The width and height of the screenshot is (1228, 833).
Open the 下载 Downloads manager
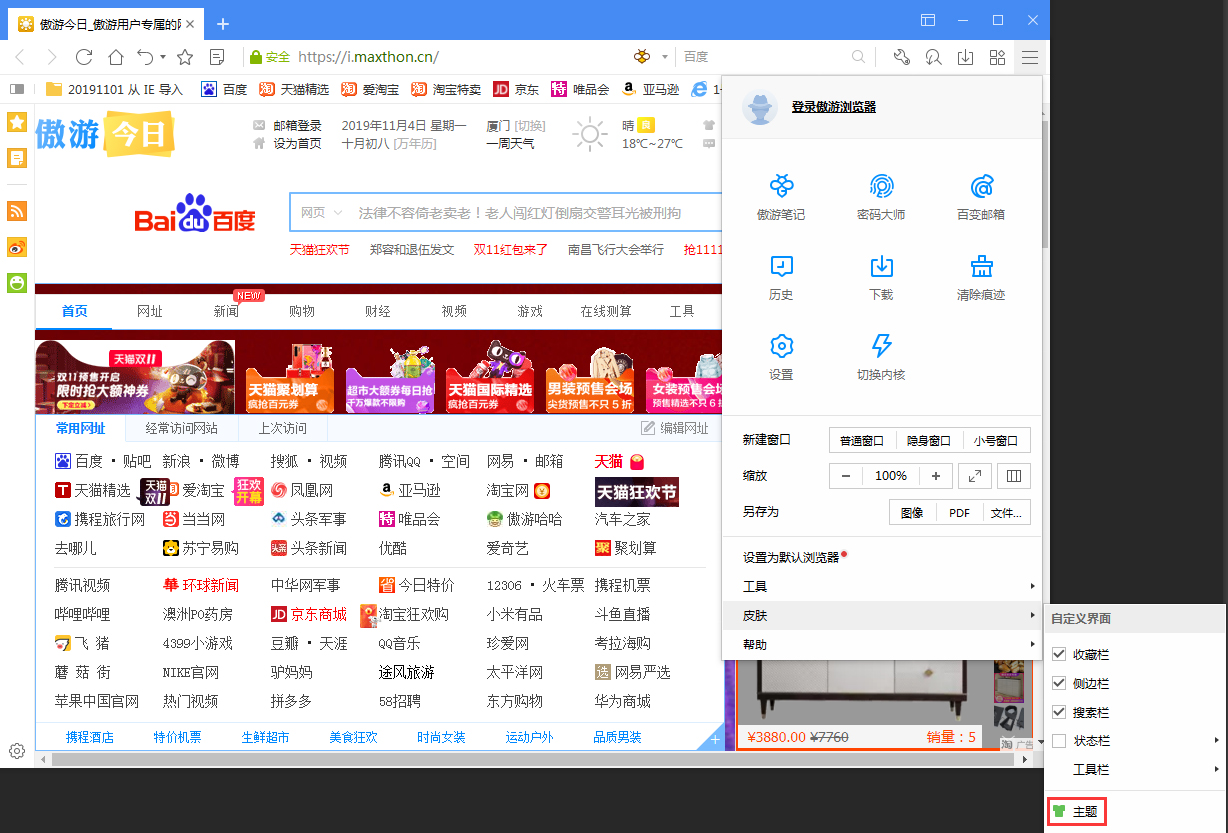pyautogui.click(x=881, y=277)
